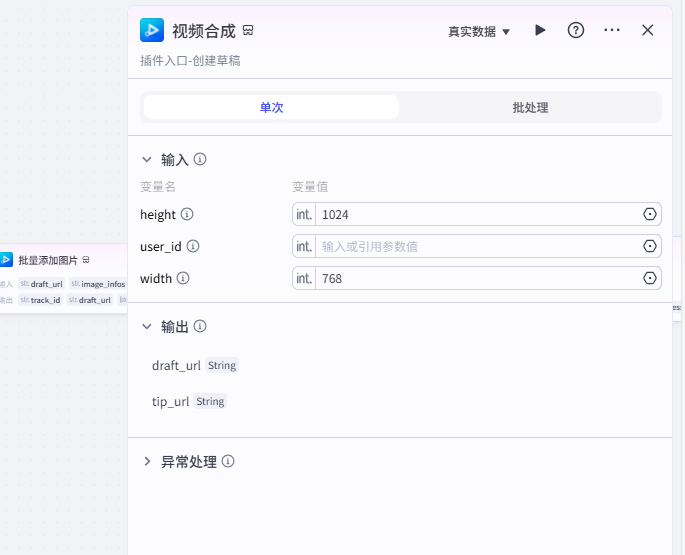Image resolution: width=685 pixels, height=555 pixels.
Task: Collapse the 输入 section chevron
Action: pyautogui.click(x=147, y=160)
